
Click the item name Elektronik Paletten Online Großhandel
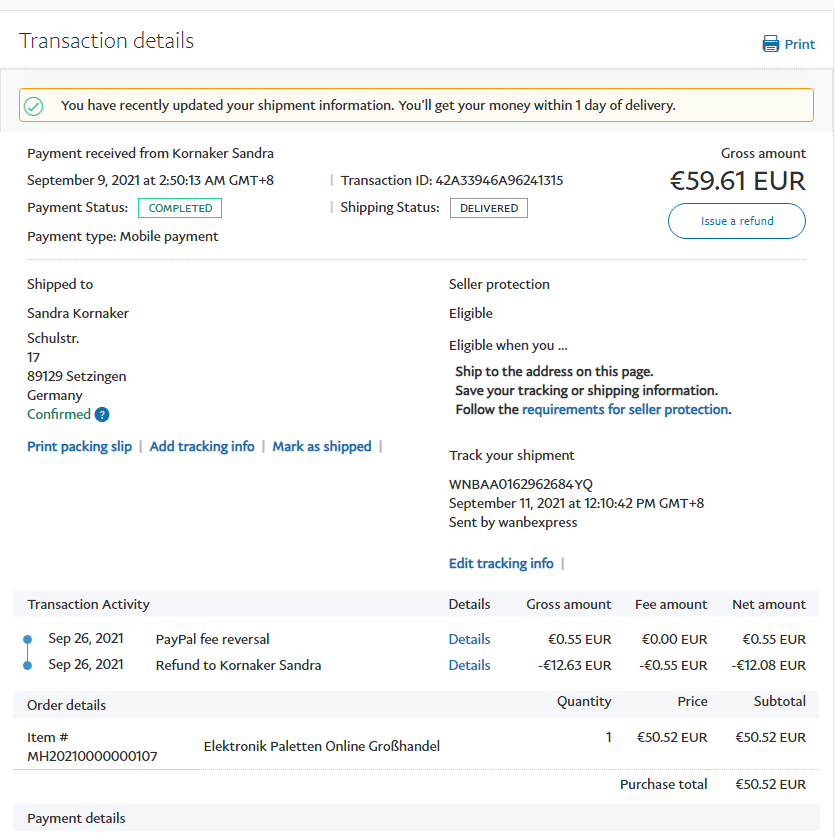point(322,746)
